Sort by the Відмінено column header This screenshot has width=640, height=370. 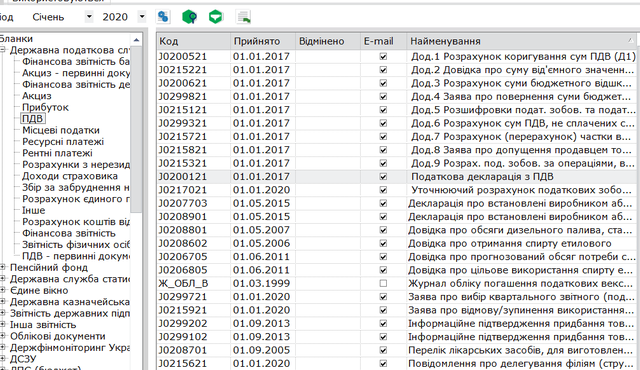[x=328, y=41]
